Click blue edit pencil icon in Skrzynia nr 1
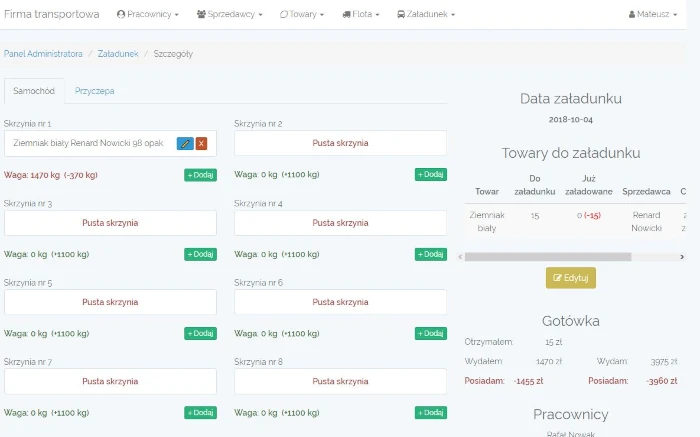 click(184, 143)
